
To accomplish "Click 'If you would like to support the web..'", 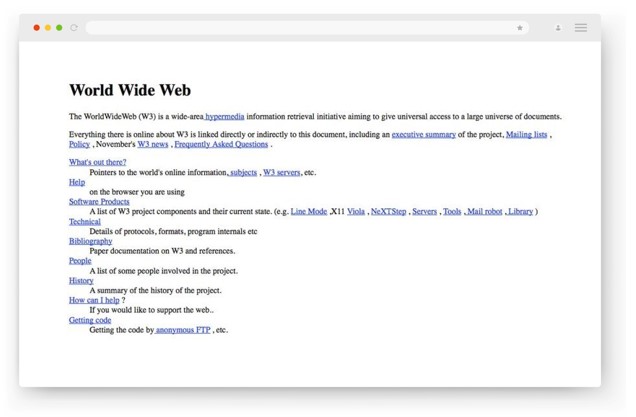I will [x=151, y=310].
